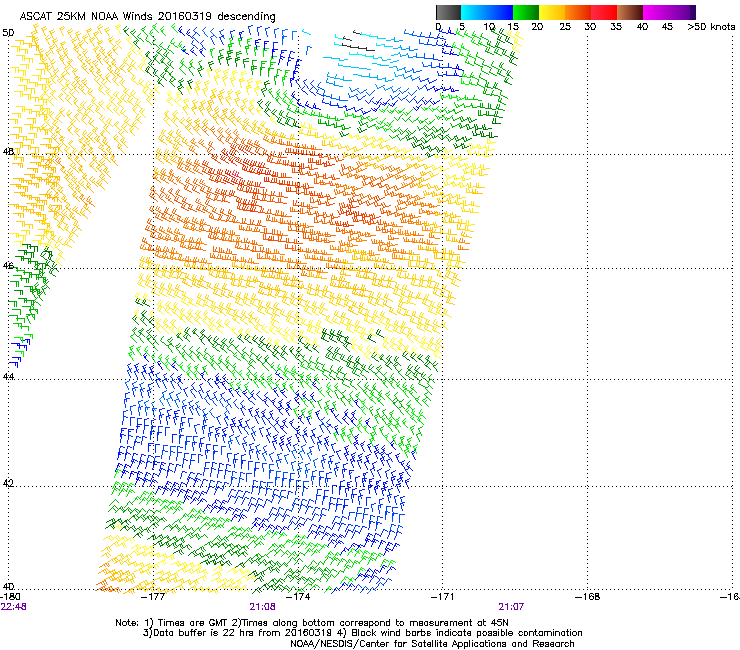The height and width of the screenshot is (650, 740).
Task: Click the longitude axis label '-168'
Action: (x=588, y=597)
